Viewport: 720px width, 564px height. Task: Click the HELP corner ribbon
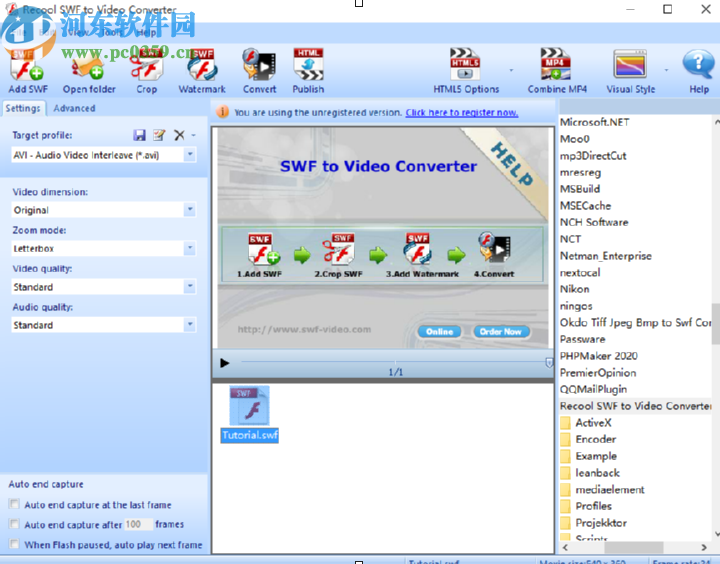pos(512,164)
